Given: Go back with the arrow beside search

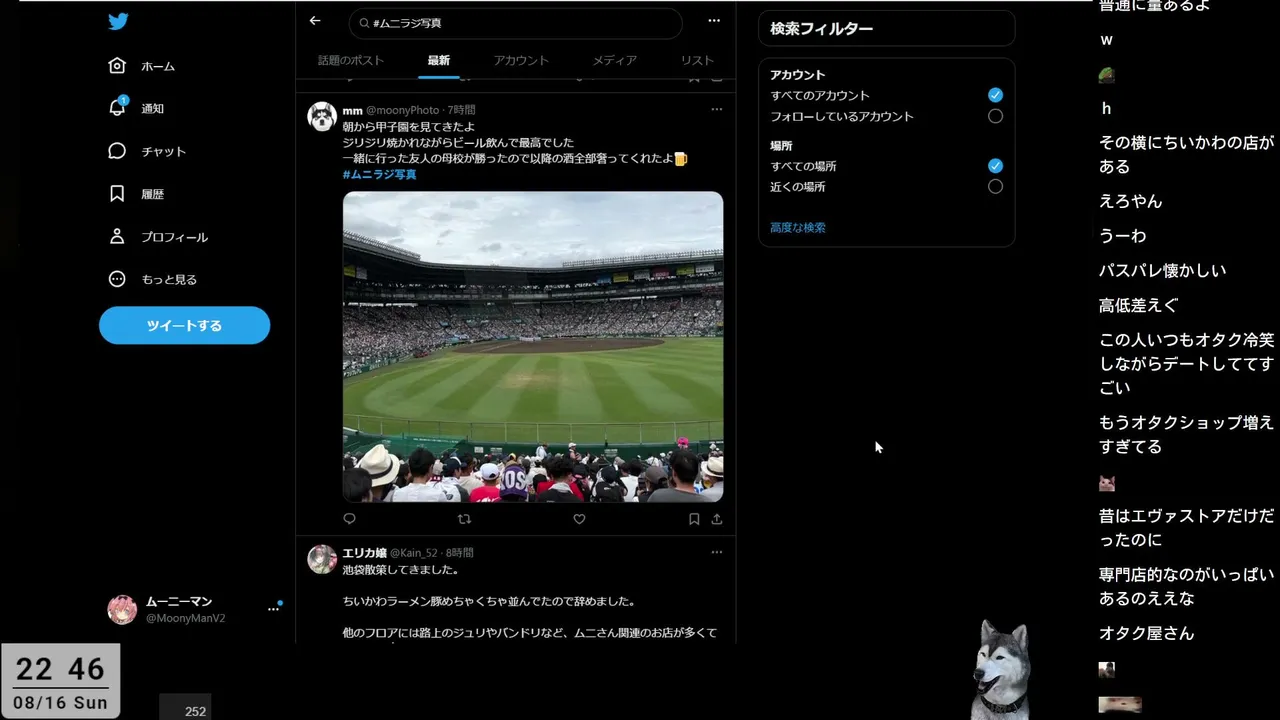Looking at the screenshot, I should pyautogui.click(x=315, y=21).
